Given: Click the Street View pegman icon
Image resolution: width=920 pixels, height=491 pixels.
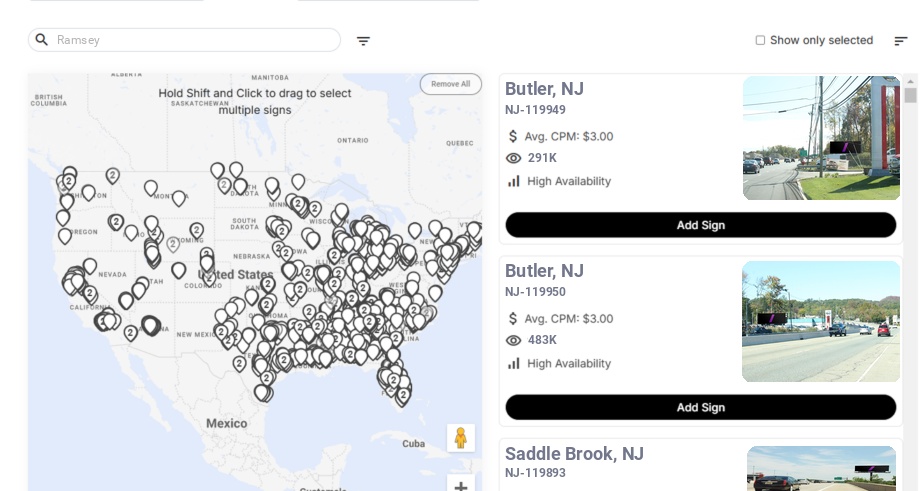Looking at the screenshot, I should [460, 438].
